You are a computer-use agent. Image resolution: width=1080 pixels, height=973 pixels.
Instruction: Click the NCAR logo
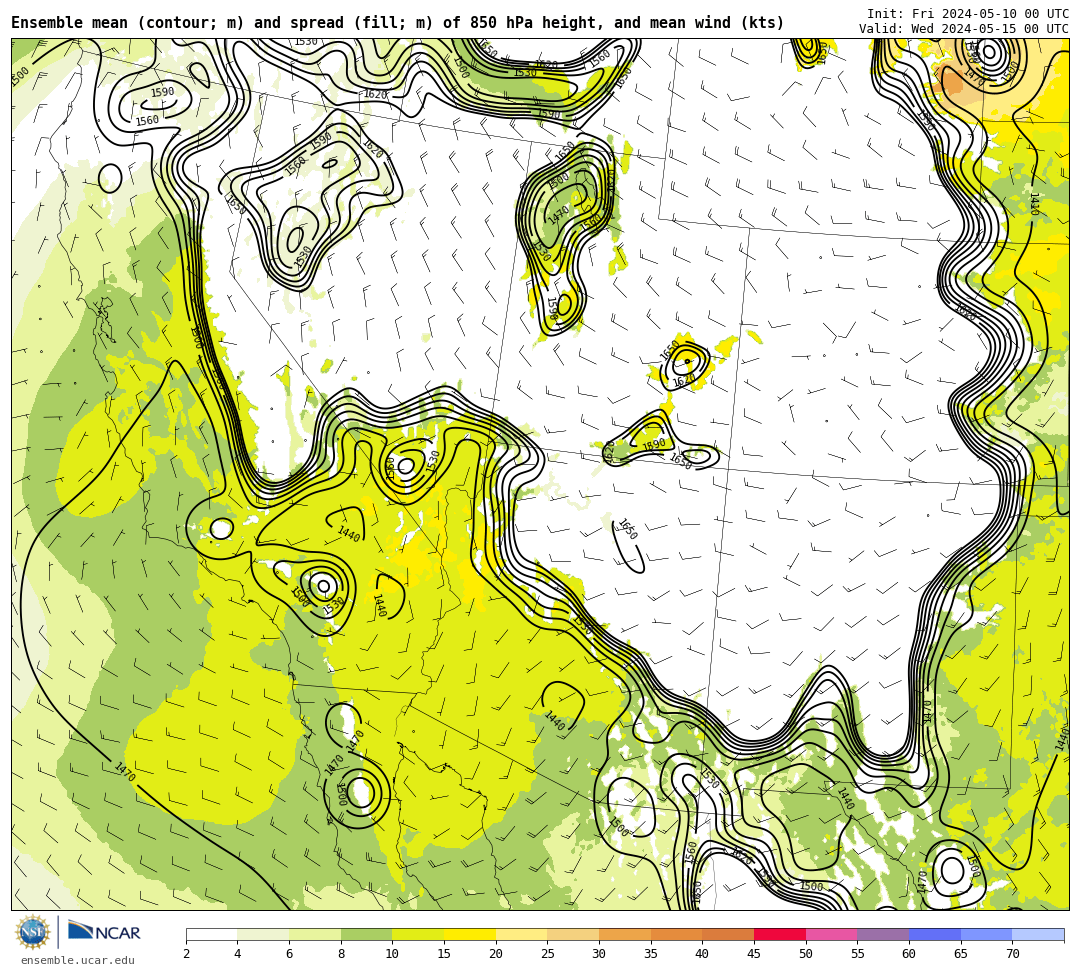(104, 932)
